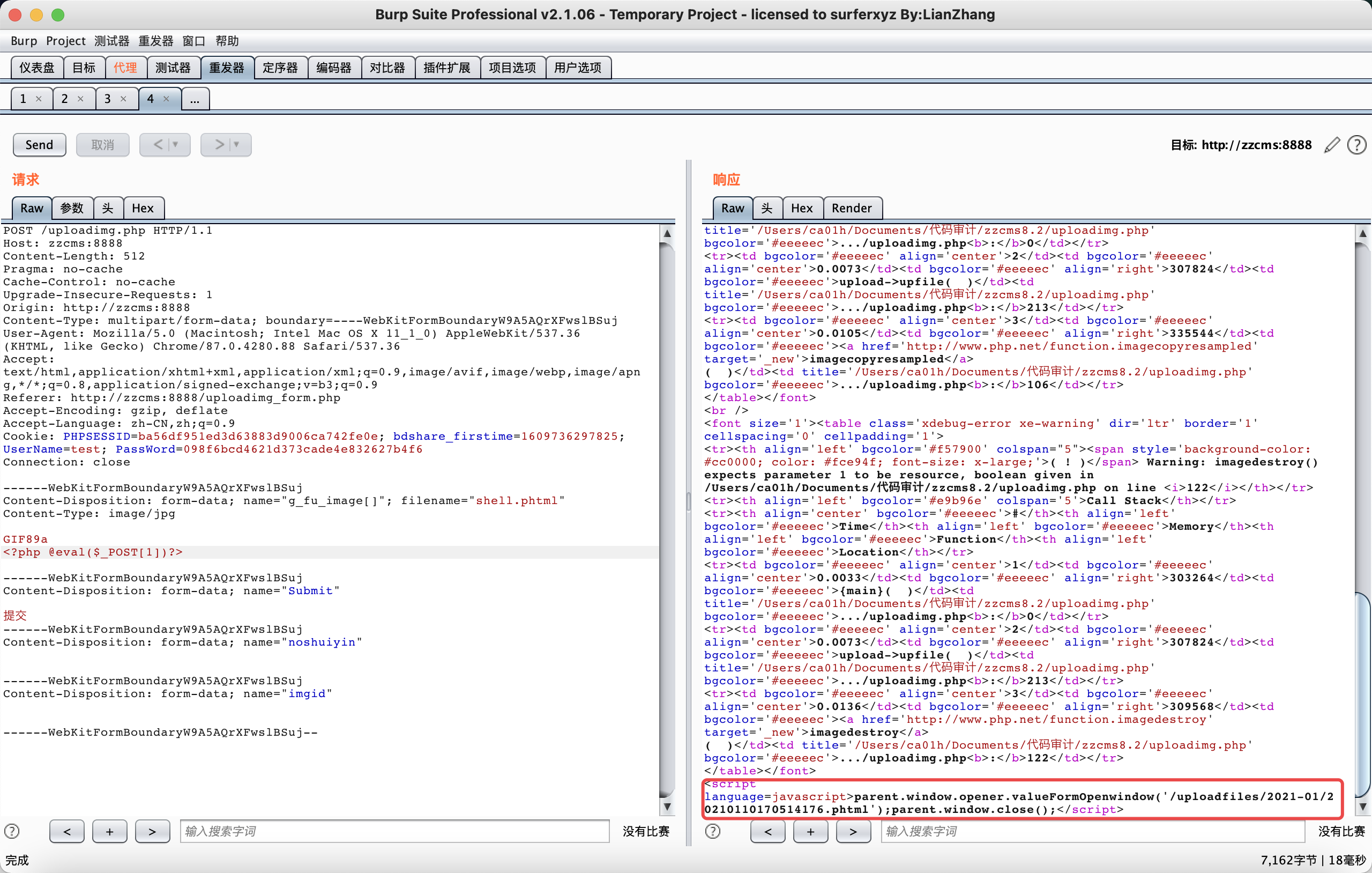The image size is (1372, 873).
Task: Switch to the 仪表盘 dashboard tab
Action: click(37, 68)
